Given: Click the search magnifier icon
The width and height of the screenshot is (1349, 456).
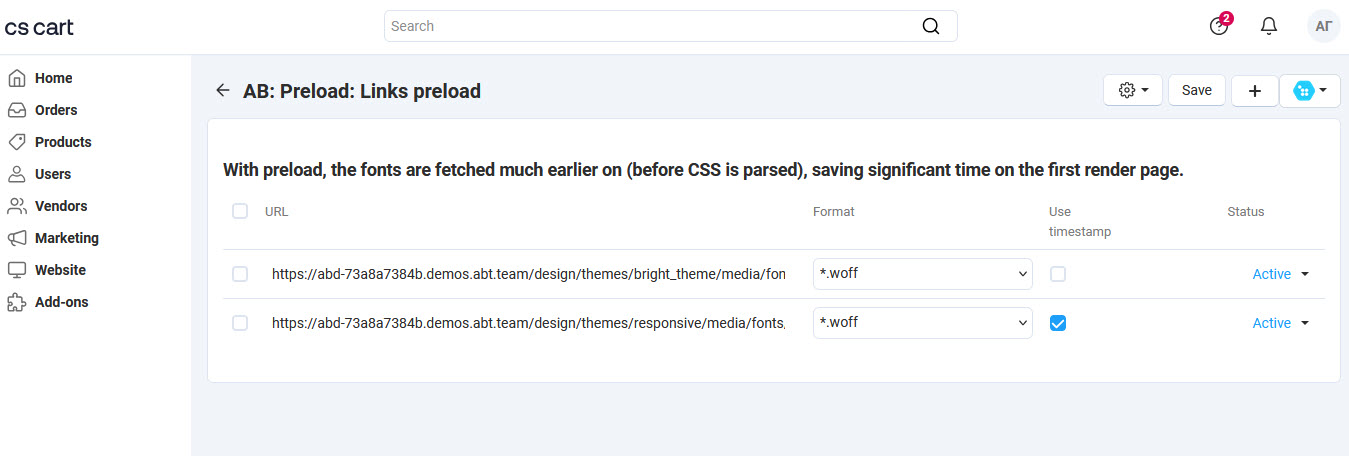Looking at the screenshot, I should point(931,26).
